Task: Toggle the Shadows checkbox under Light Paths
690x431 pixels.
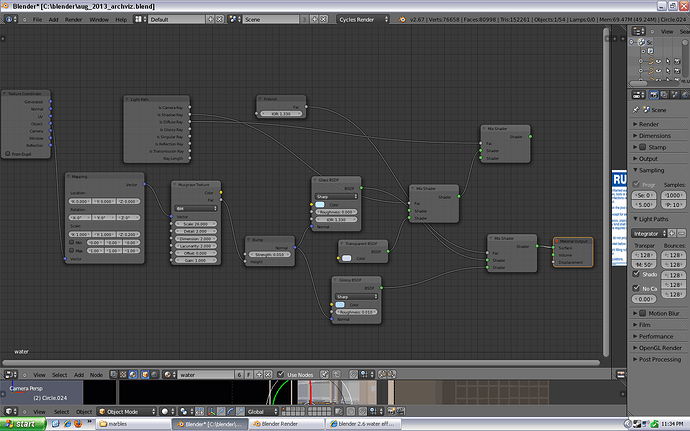Action: (636, 274)
